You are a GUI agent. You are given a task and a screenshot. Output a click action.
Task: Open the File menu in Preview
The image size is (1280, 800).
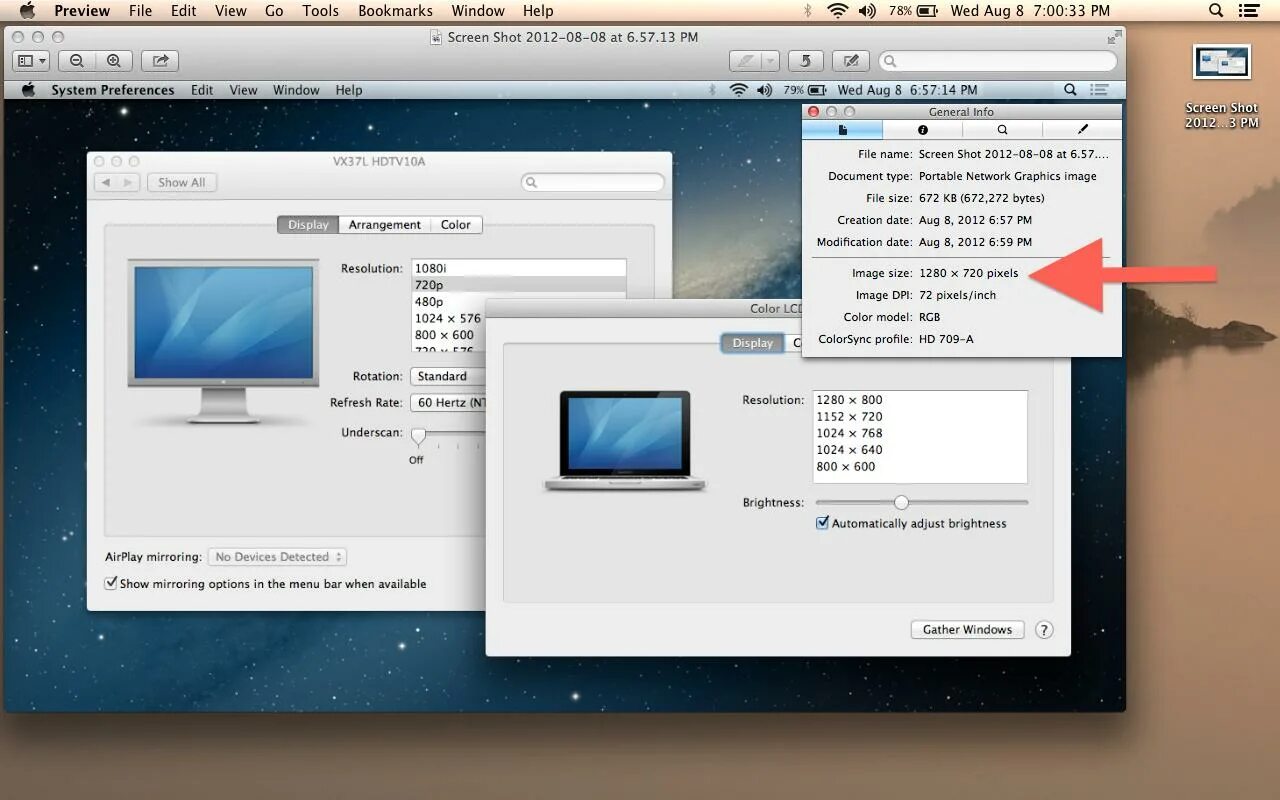coord(141,11)
